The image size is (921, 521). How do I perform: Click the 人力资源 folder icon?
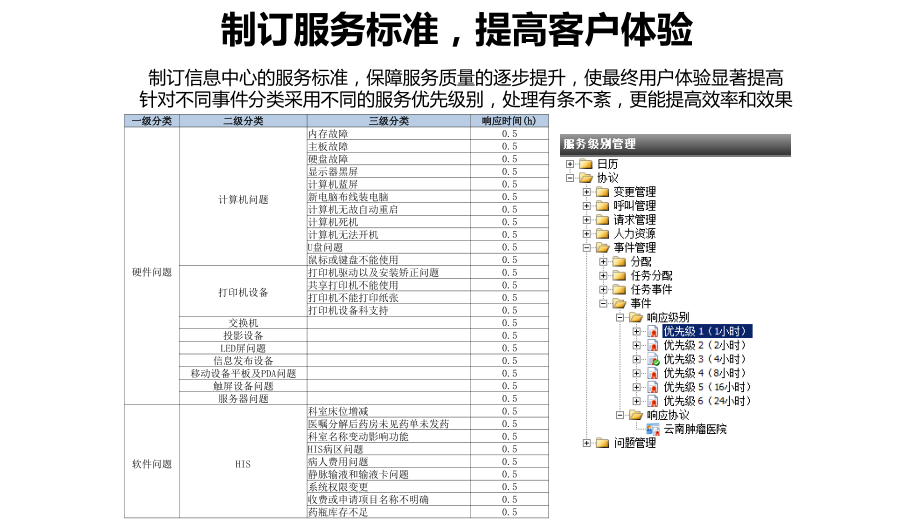pyautogui.click(x=602, y=234)
